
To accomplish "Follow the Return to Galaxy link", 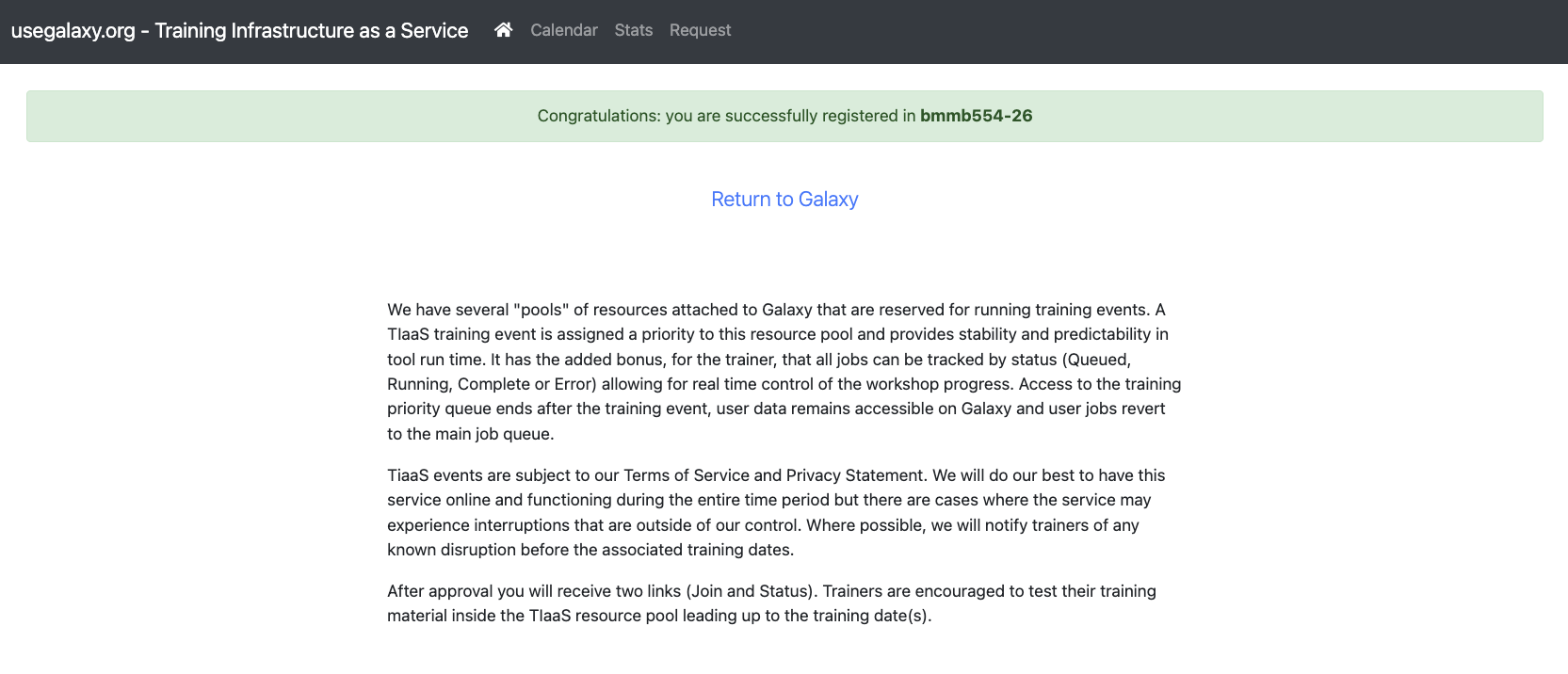I will 784,200.
